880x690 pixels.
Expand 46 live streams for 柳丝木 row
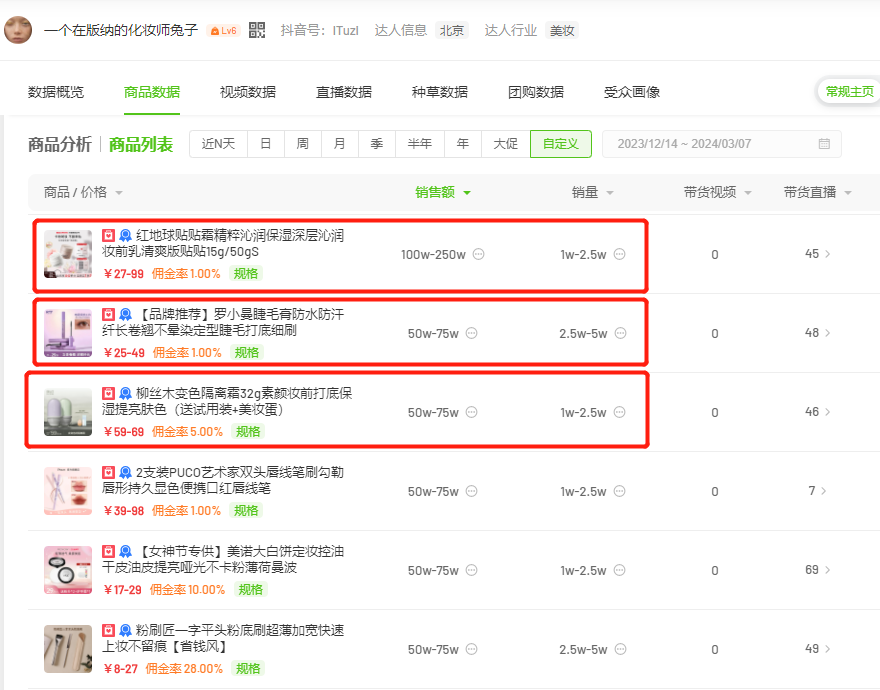(817, 412)
